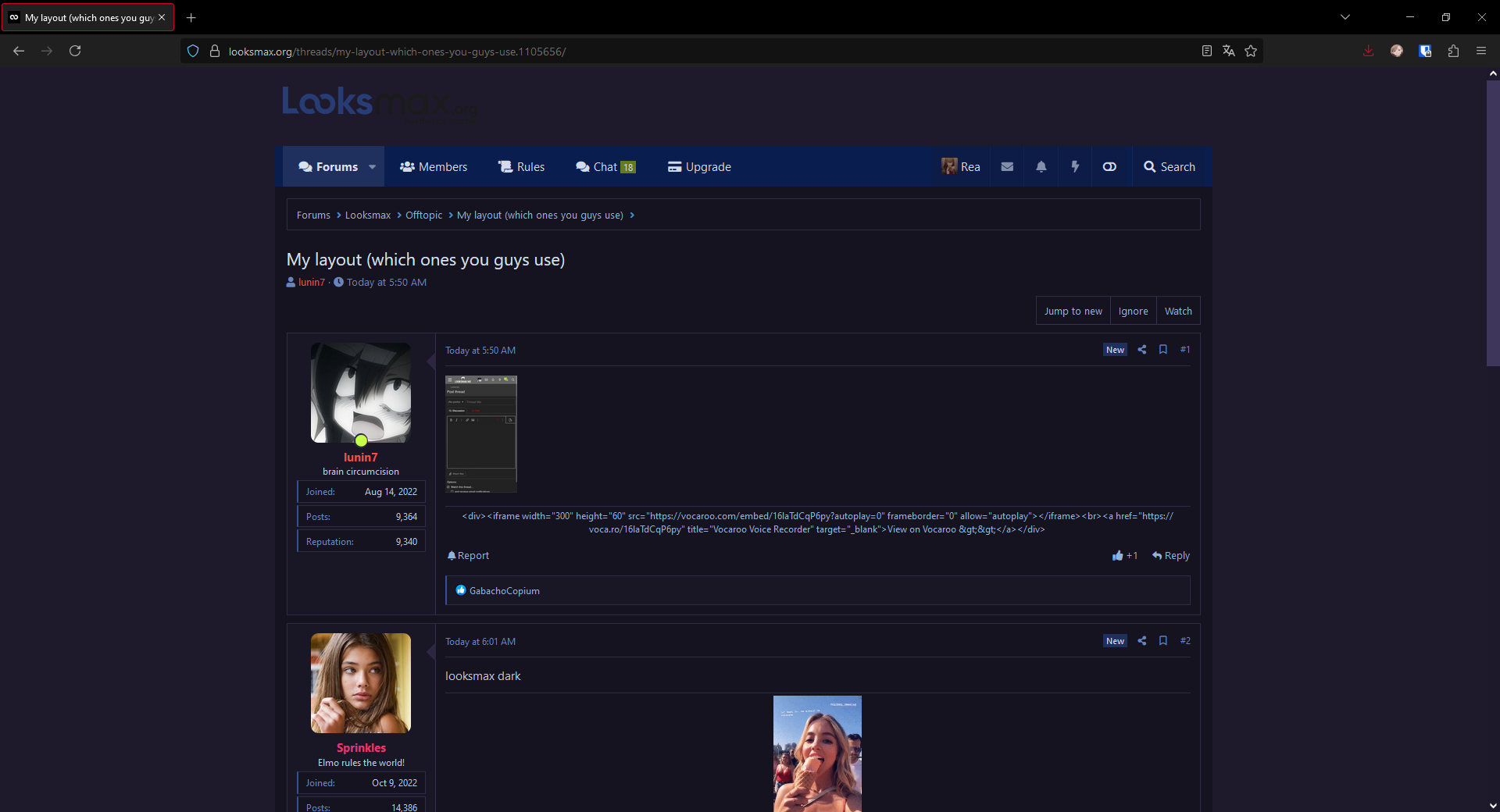Bookmark post #2 by Sprinkles

click(x=1163, y=641)
